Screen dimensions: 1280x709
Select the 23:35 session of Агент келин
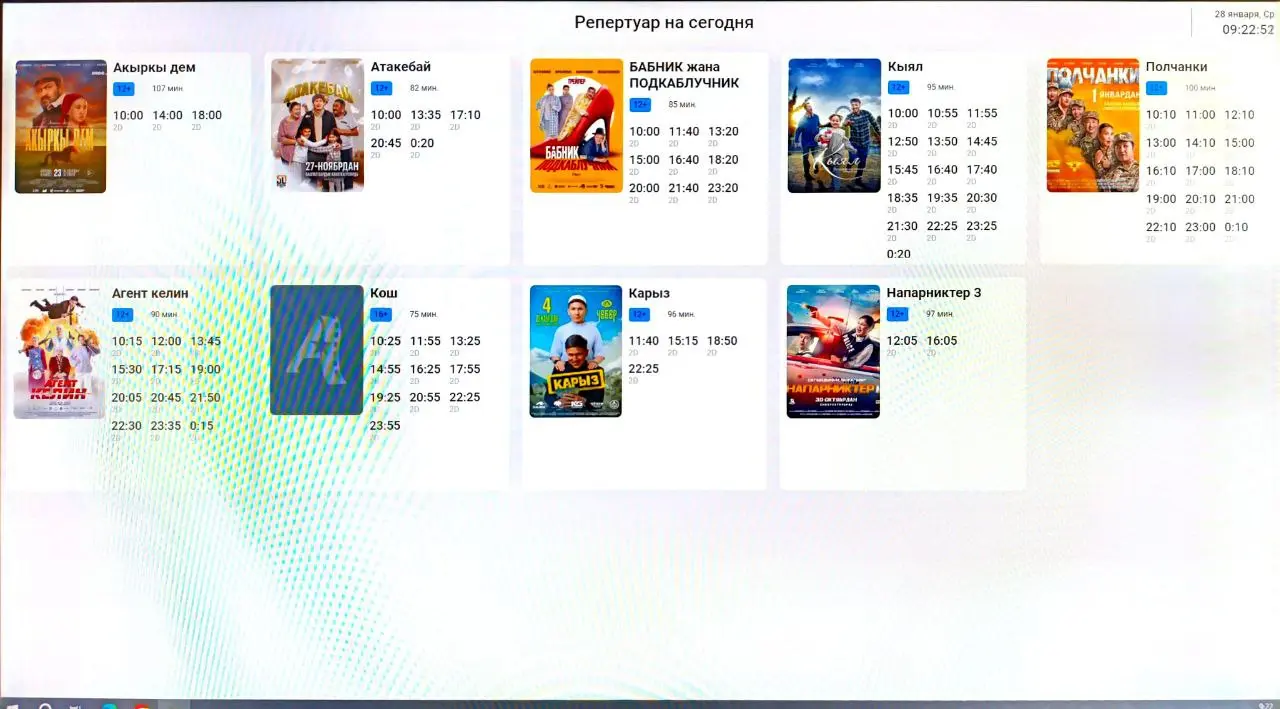[x=166, y=426]
